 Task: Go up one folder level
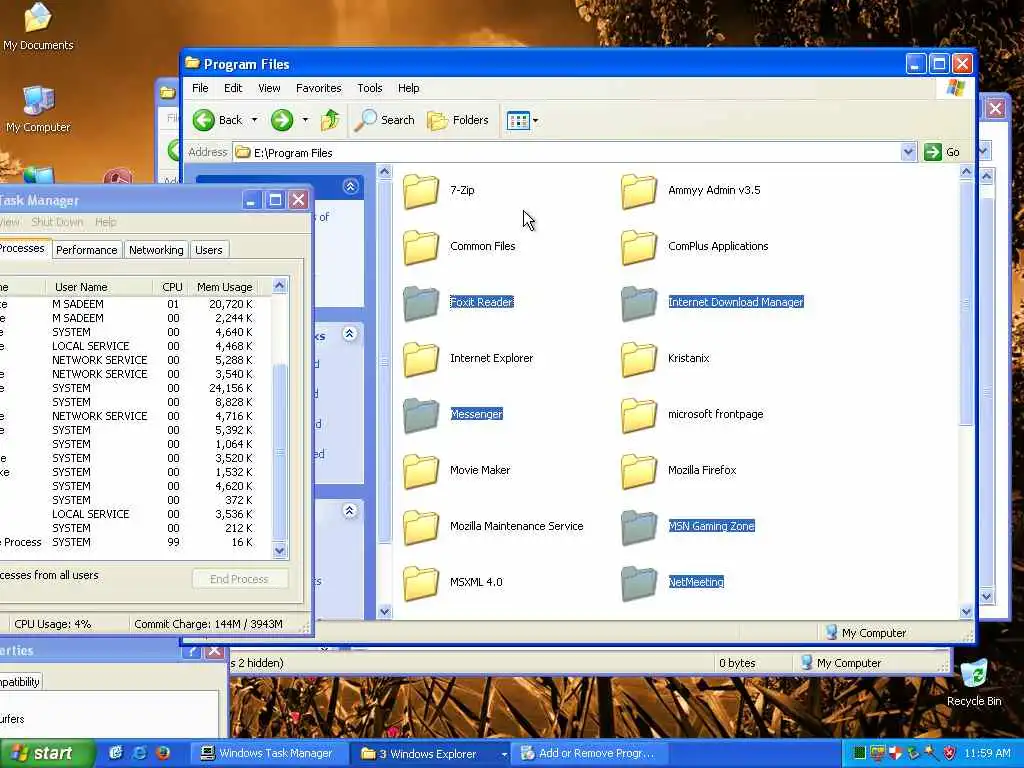point(330,120)
